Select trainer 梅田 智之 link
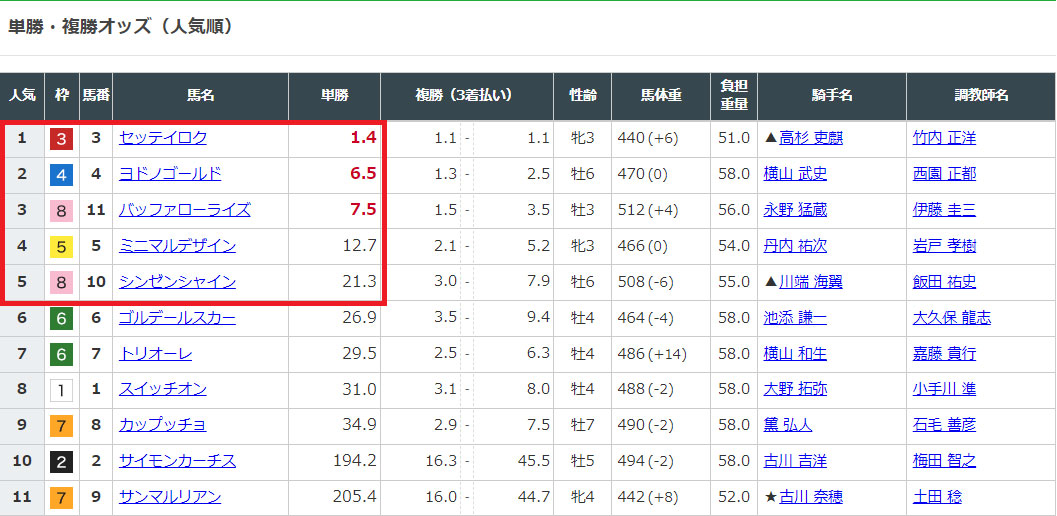This screenshot has width=1057, height=516. pos(944,461)
